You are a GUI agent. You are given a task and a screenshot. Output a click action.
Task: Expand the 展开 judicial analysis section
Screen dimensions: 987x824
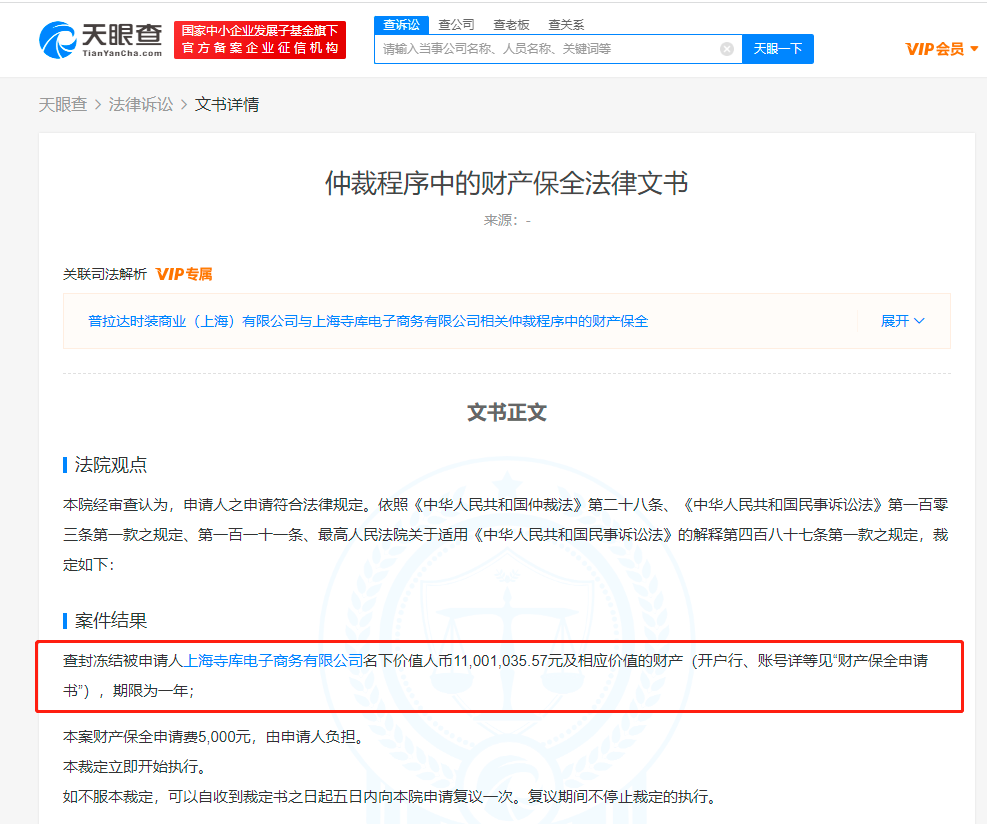(903, 321)
